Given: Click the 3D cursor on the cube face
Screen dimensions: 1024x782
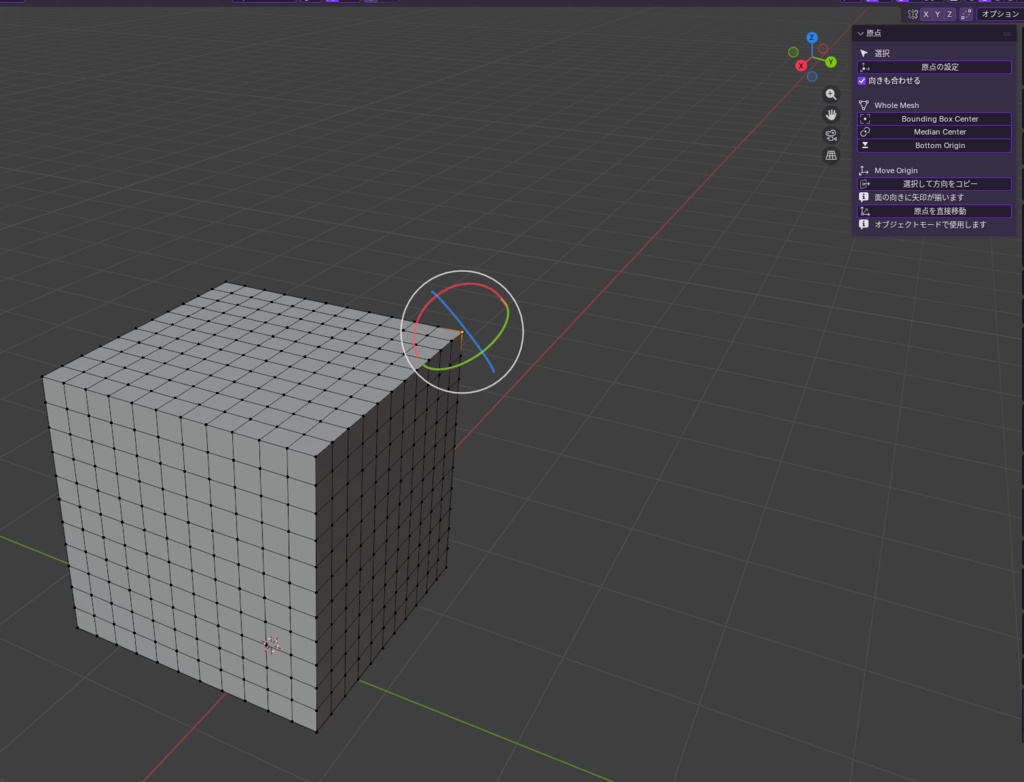Looking at the screenshot, I should click(271, 645).
